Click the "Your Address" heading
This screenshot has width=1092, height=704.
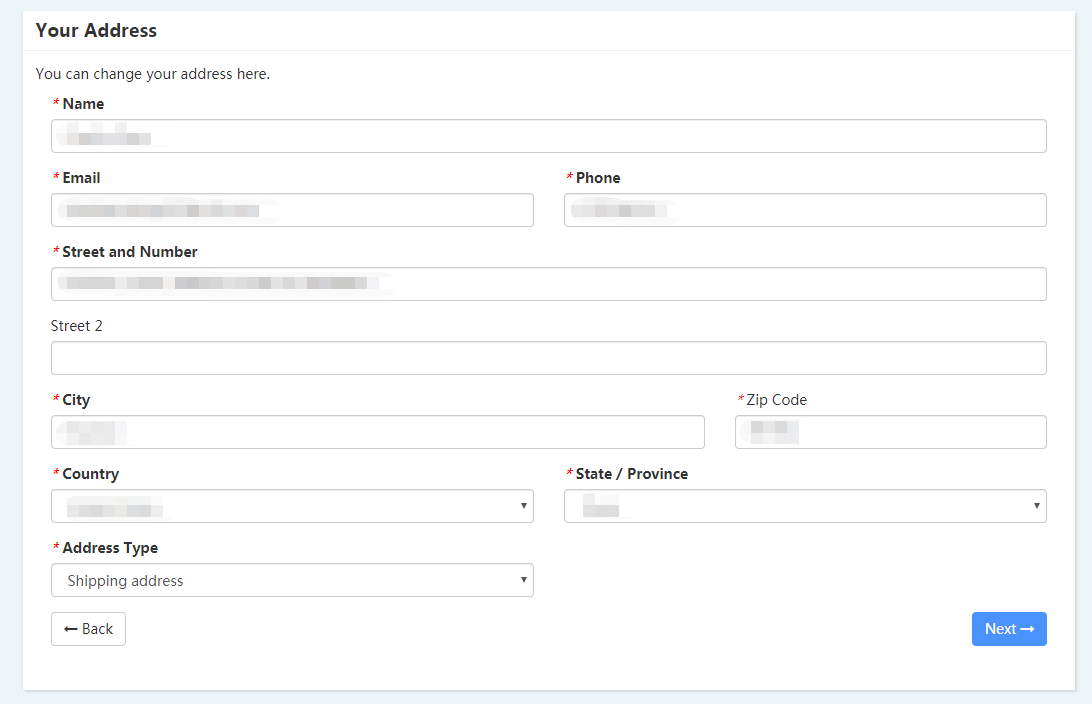[96, 31]
